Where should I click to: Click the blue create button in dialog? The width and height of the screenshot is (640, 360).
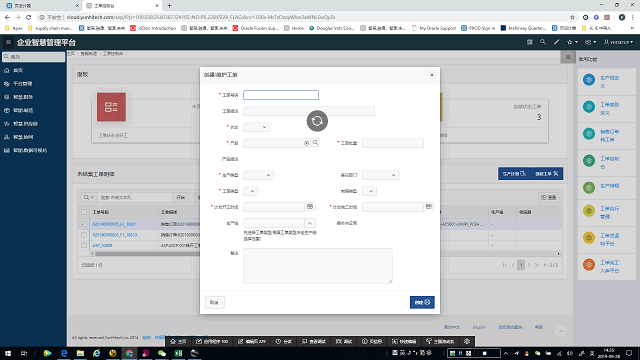click(x=422, y=302)
